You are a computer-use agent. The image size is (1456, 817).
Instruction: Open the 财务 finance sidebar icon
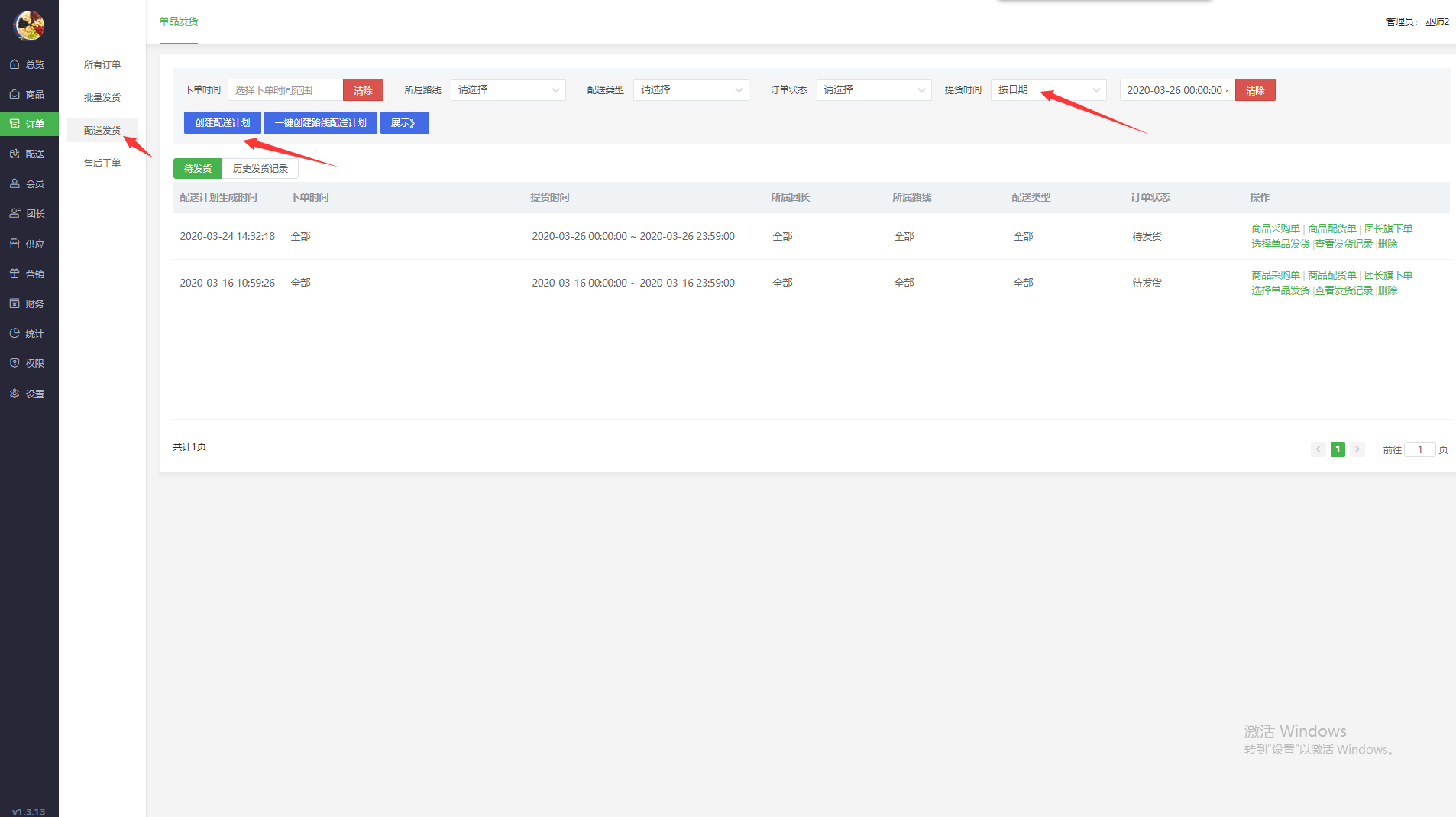[x=15, y=303]
